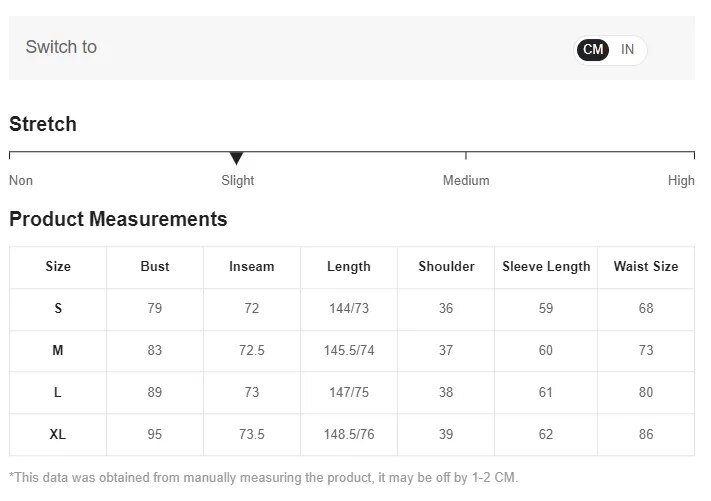Image resolution: width=711 pixels, height=501 pixels.
Task: Select the S size row label
Action: click(58, 308)
